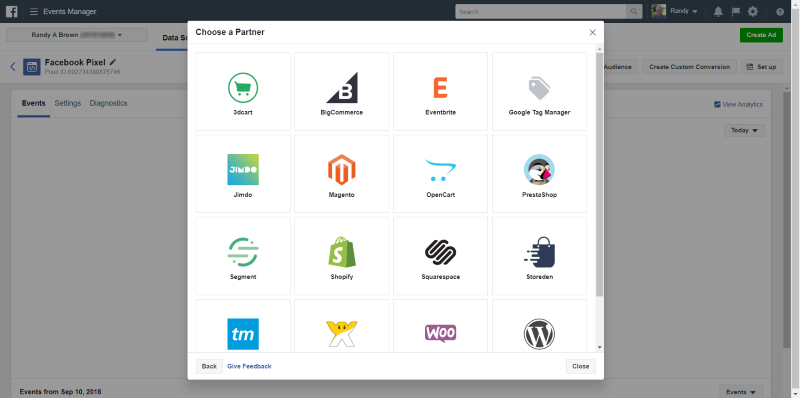Go back using the left chevron arrow
800x398 pixels.
[13, 66]
